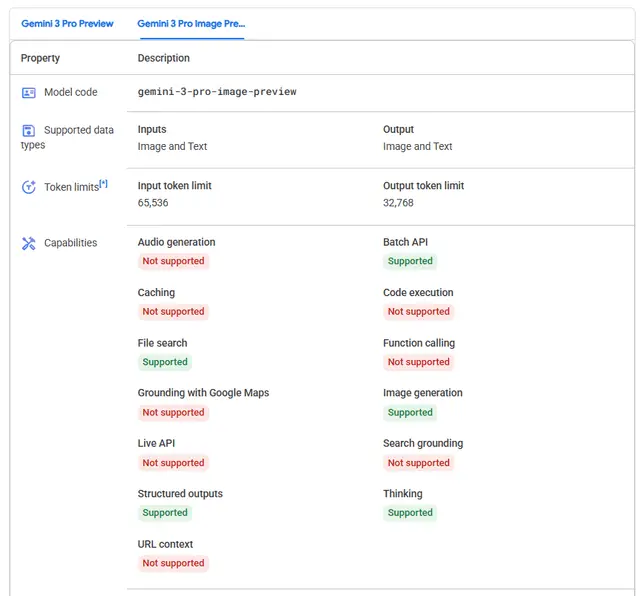Click the 65,536 input token value
Image resolution: width=640 pixels, height=596 pixels.
[153, 203]
